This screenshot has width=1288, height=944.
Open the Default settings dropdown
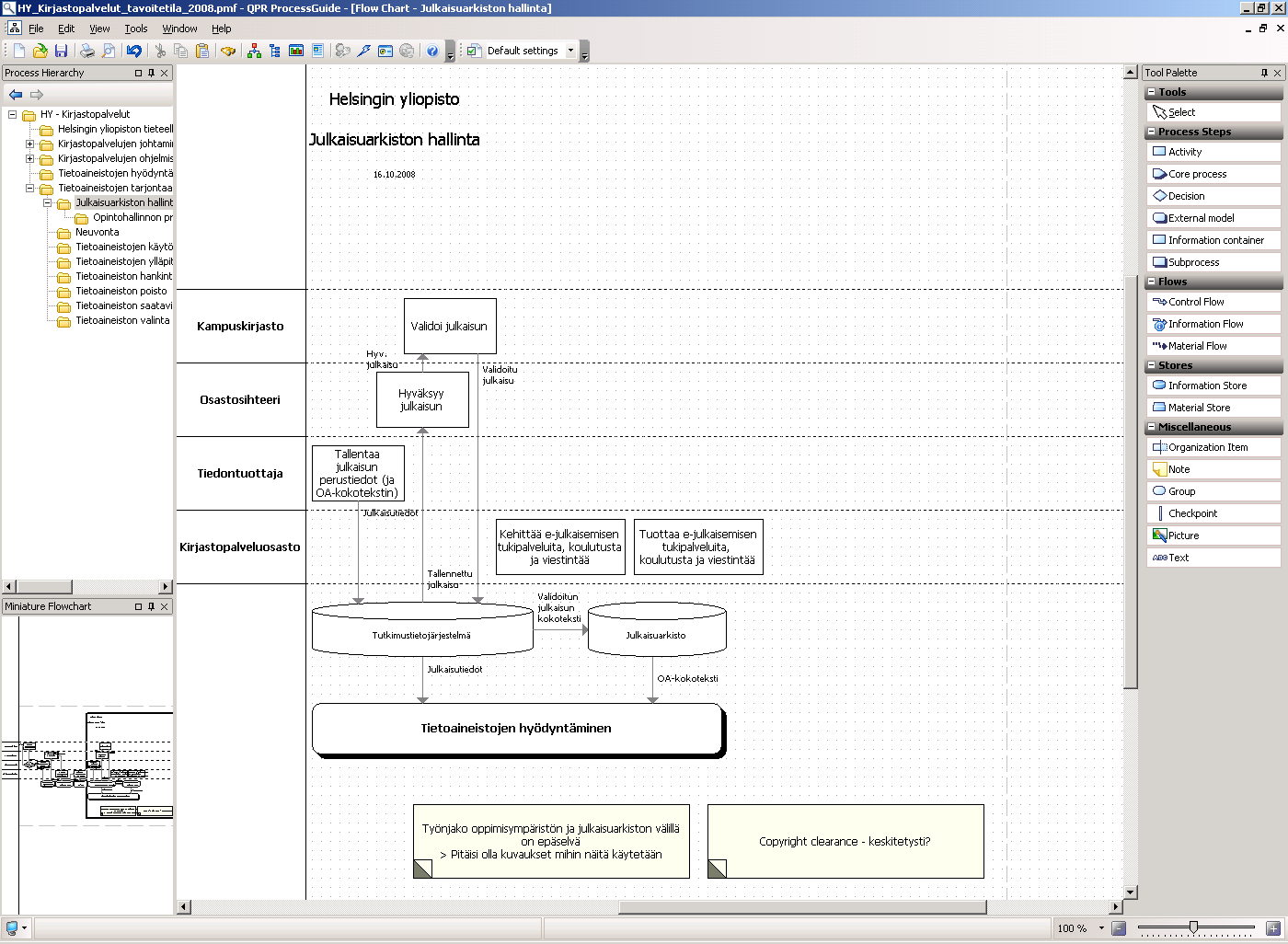click(570, 51)
